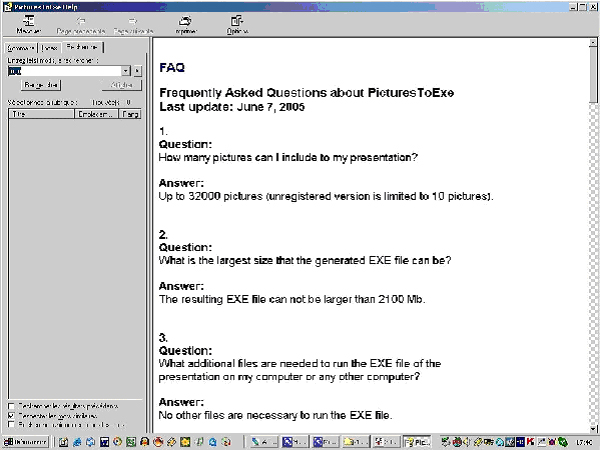600x450 pixels.
Task: Click the Imprimer printer icon
Action: [x=186, y=24]
